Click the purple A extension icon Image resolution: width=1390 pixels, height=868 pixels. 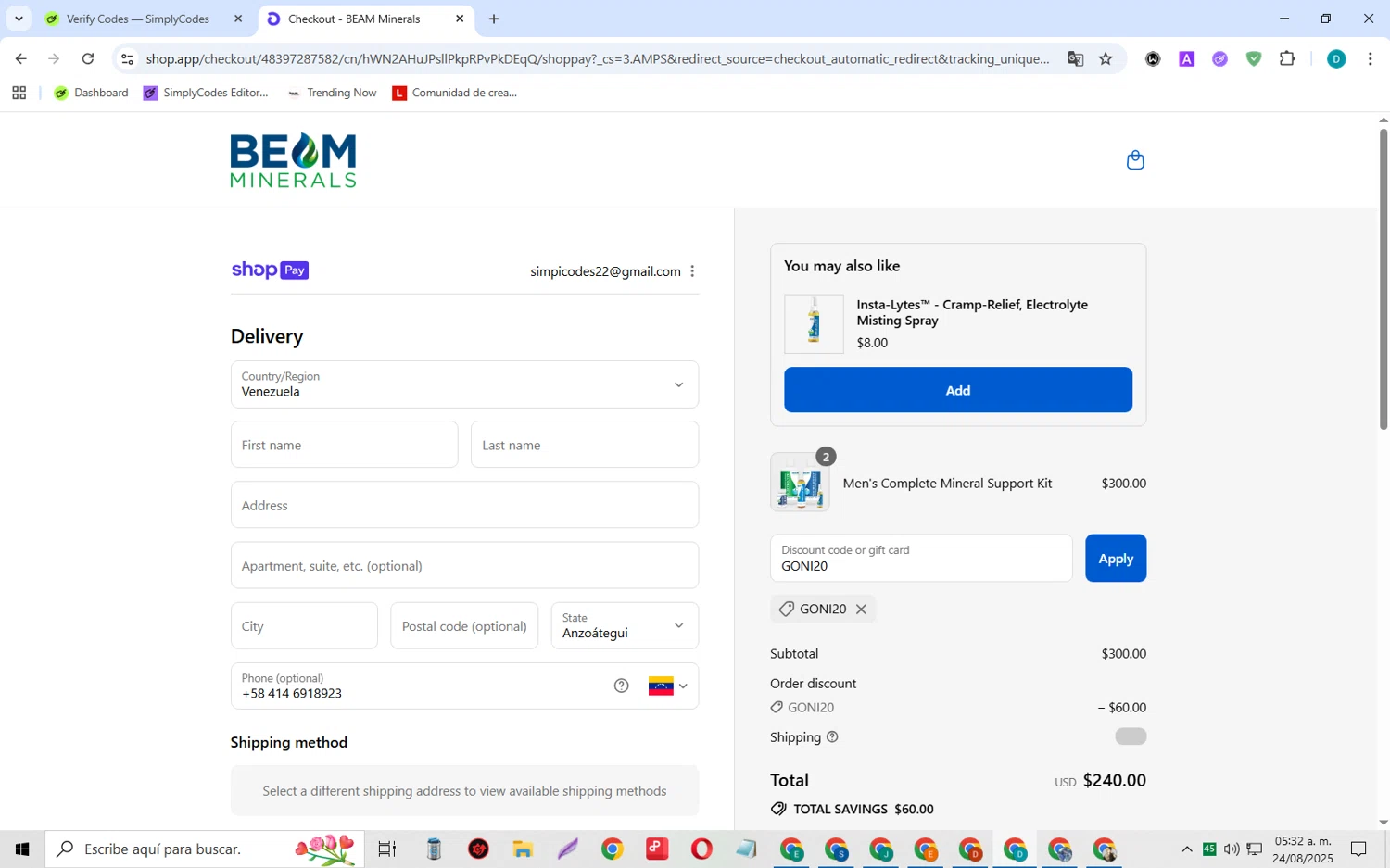tap(1186, 59)
